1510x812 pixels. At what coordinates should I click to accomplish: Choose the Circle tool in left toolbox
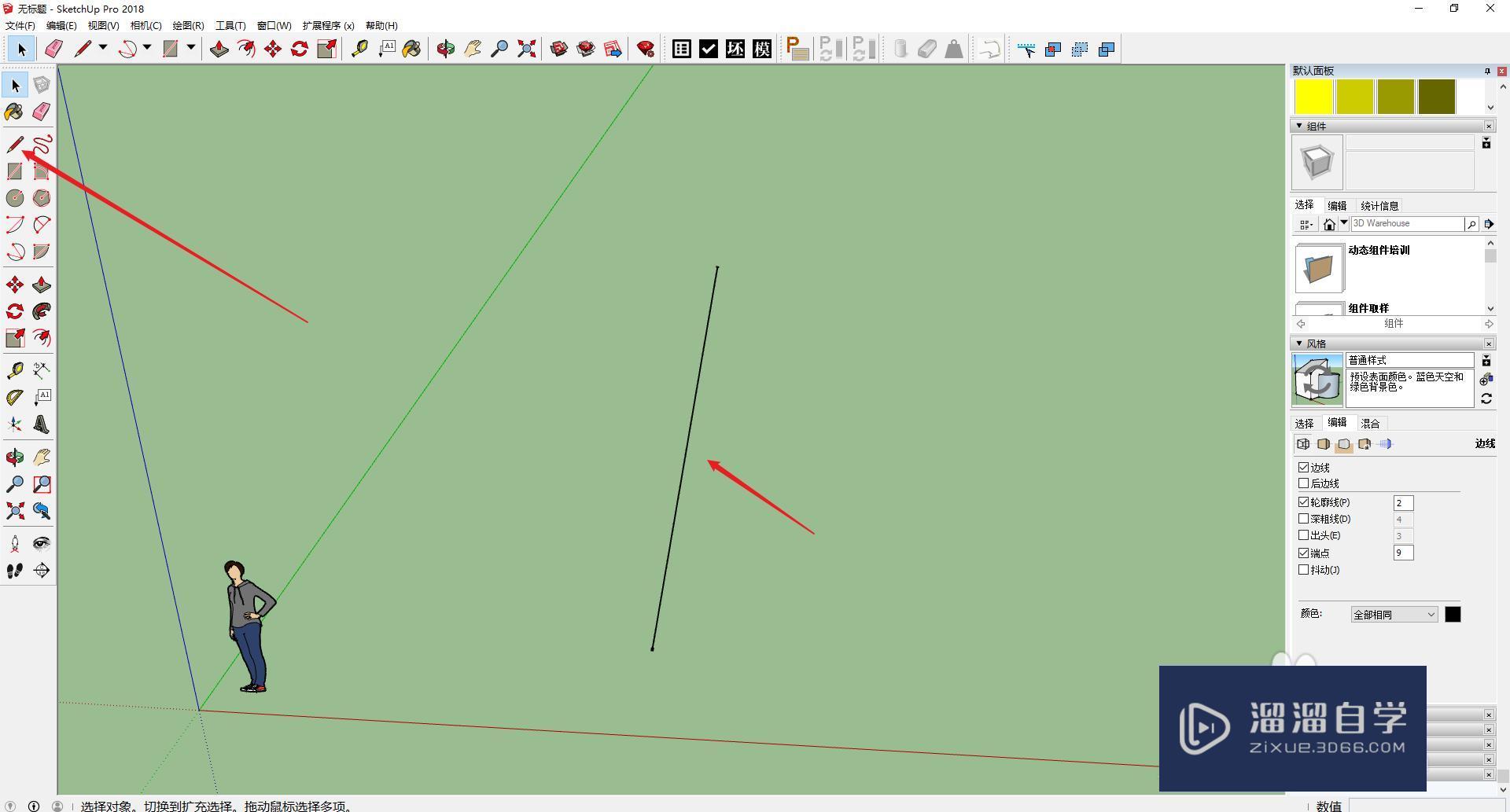(x=15, y=198)
